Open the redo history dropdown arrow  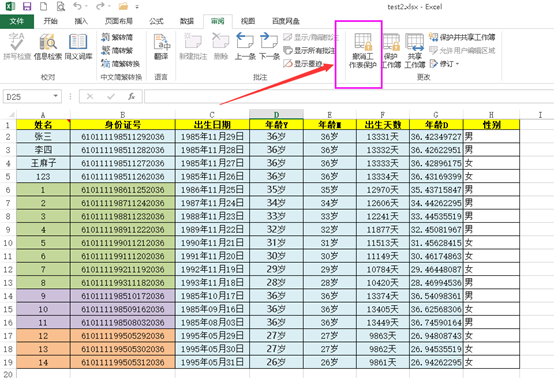(x=110, y=6)
